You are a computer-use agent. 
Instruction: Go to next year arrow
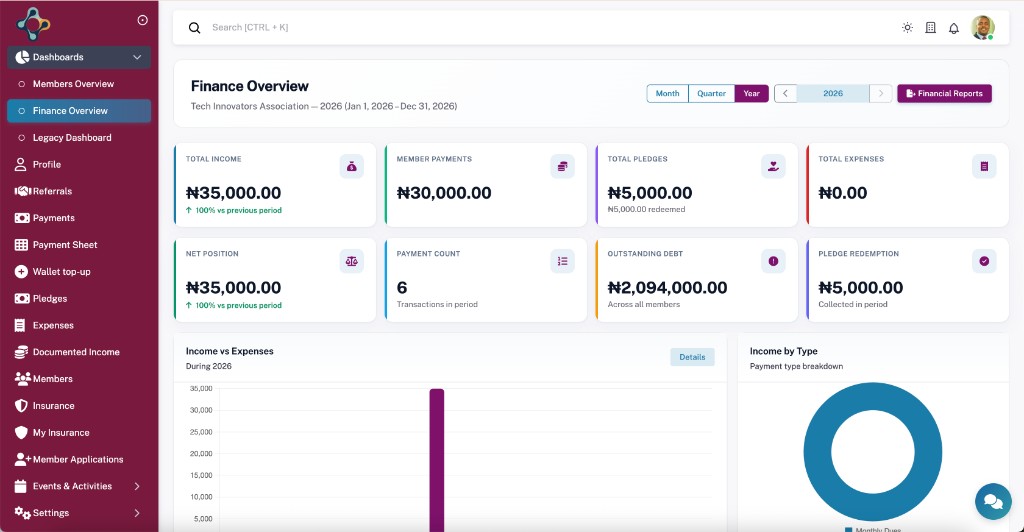tap(880, 93)
